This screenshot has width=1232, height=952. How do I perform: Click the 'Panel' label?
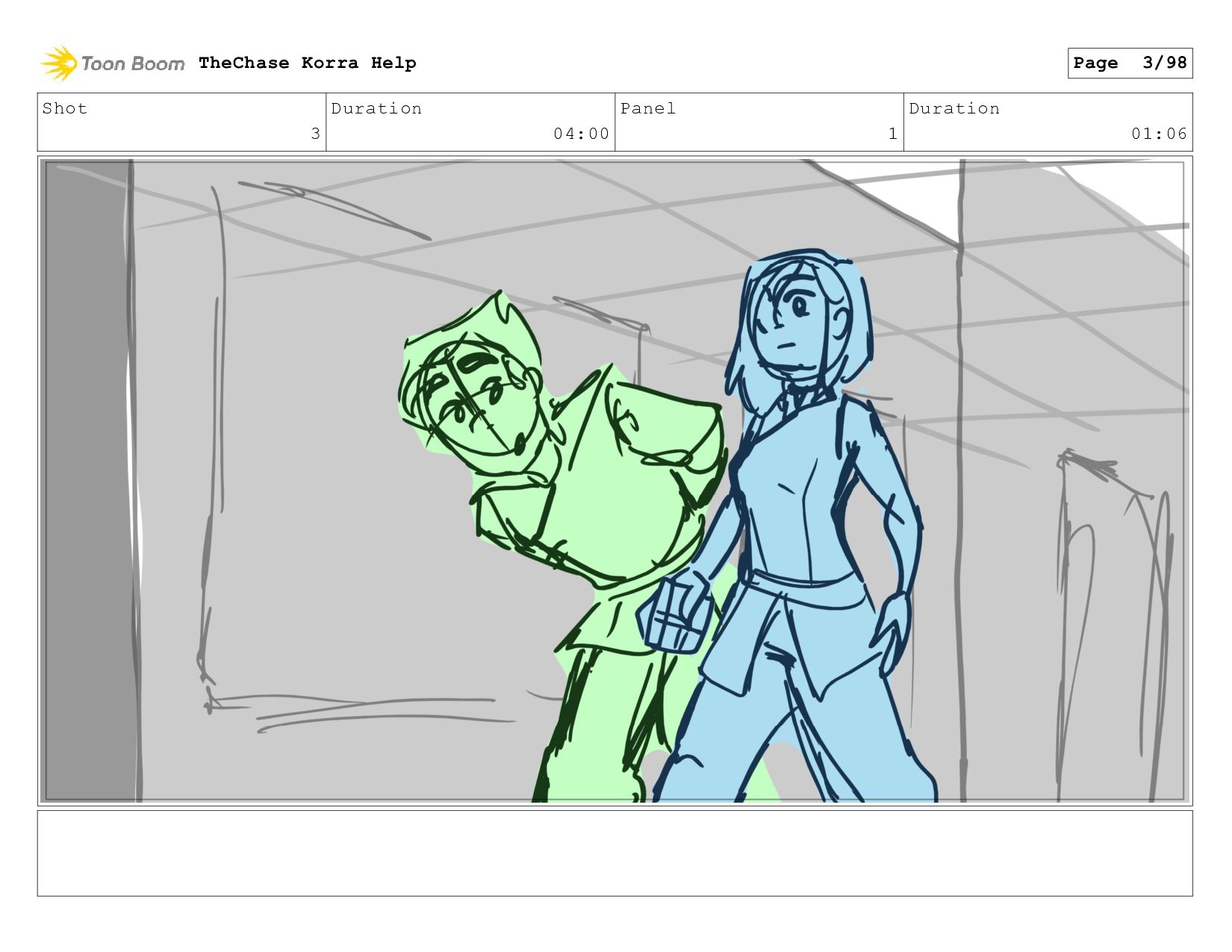pos(648,108)
